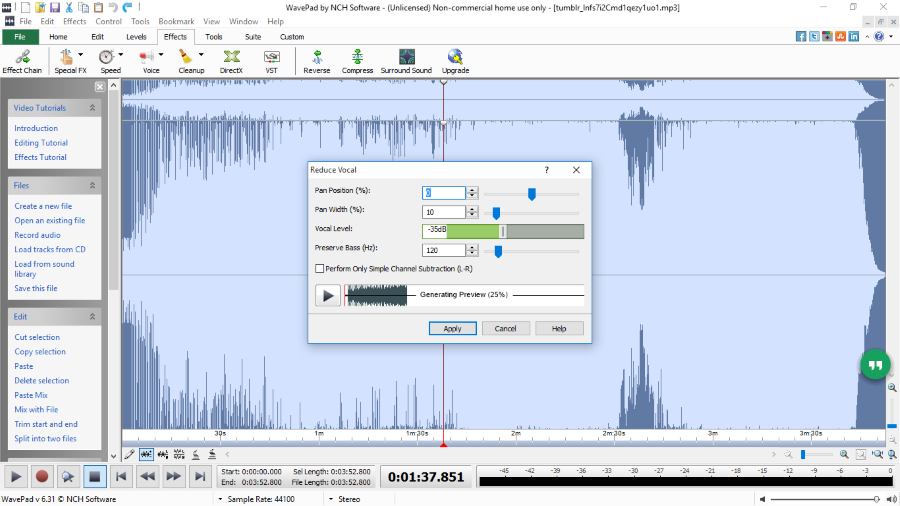The height and width of the screenshot is (506, 900).
Task: Play the audio from the transport bar
Action: tap(15, 476)
